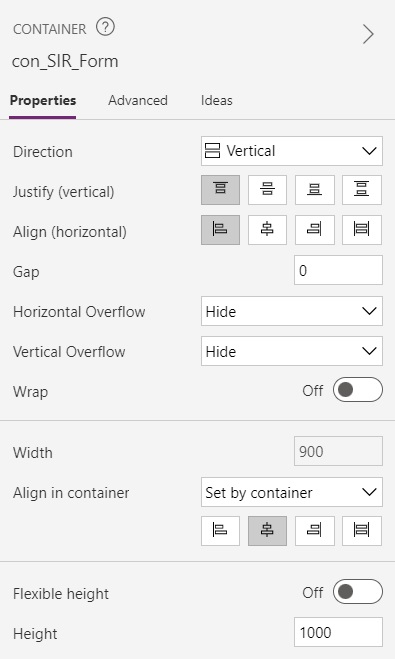The image size is (395, 659).
Task: Switch to the Advanced tab
Action: 138,100
